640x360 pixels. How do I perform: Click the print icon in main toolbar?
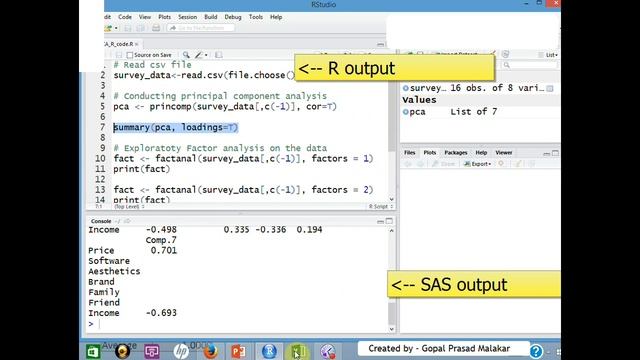(156, 28)
